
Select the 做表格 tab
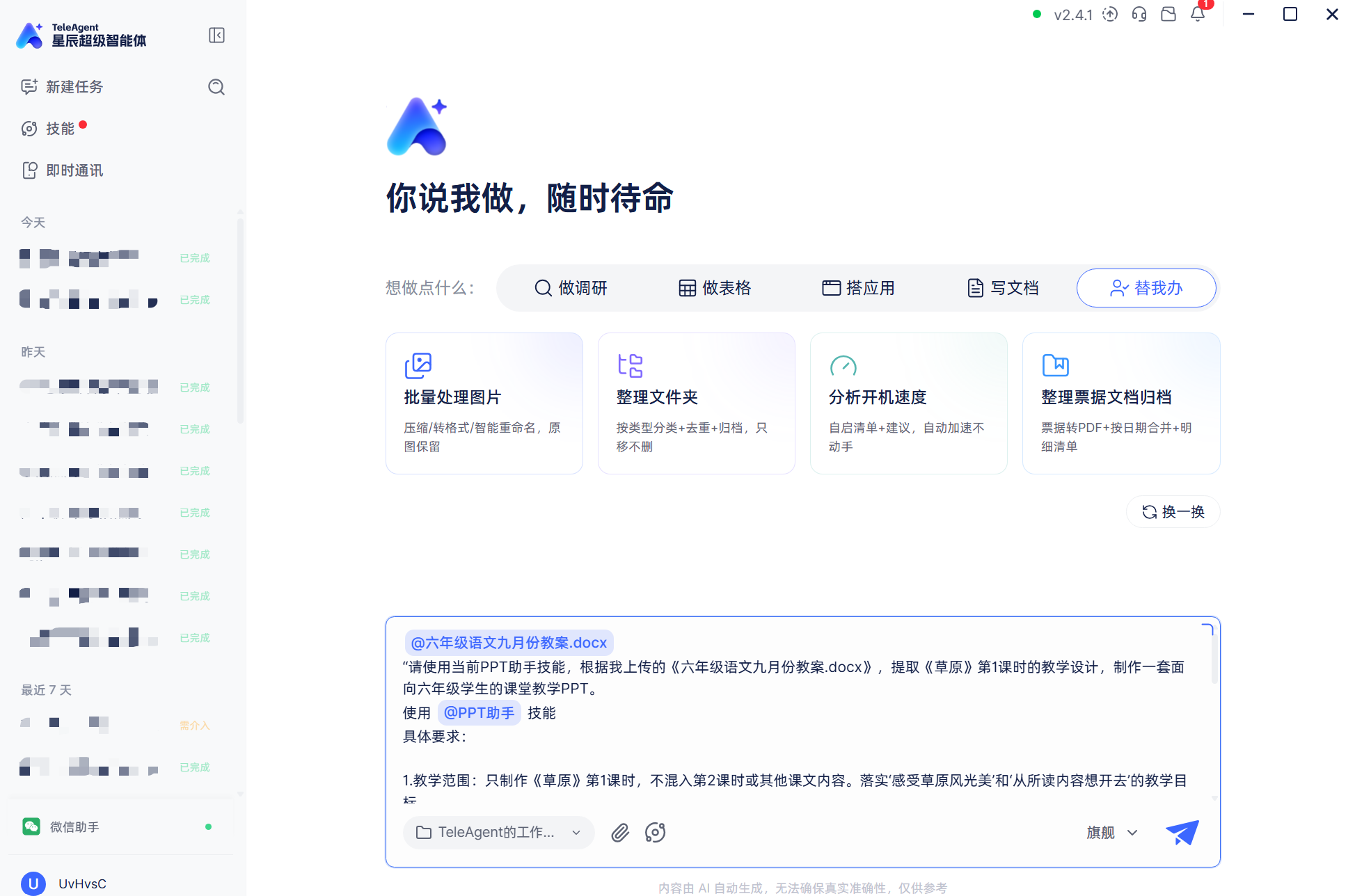click(x=715, y=288)
